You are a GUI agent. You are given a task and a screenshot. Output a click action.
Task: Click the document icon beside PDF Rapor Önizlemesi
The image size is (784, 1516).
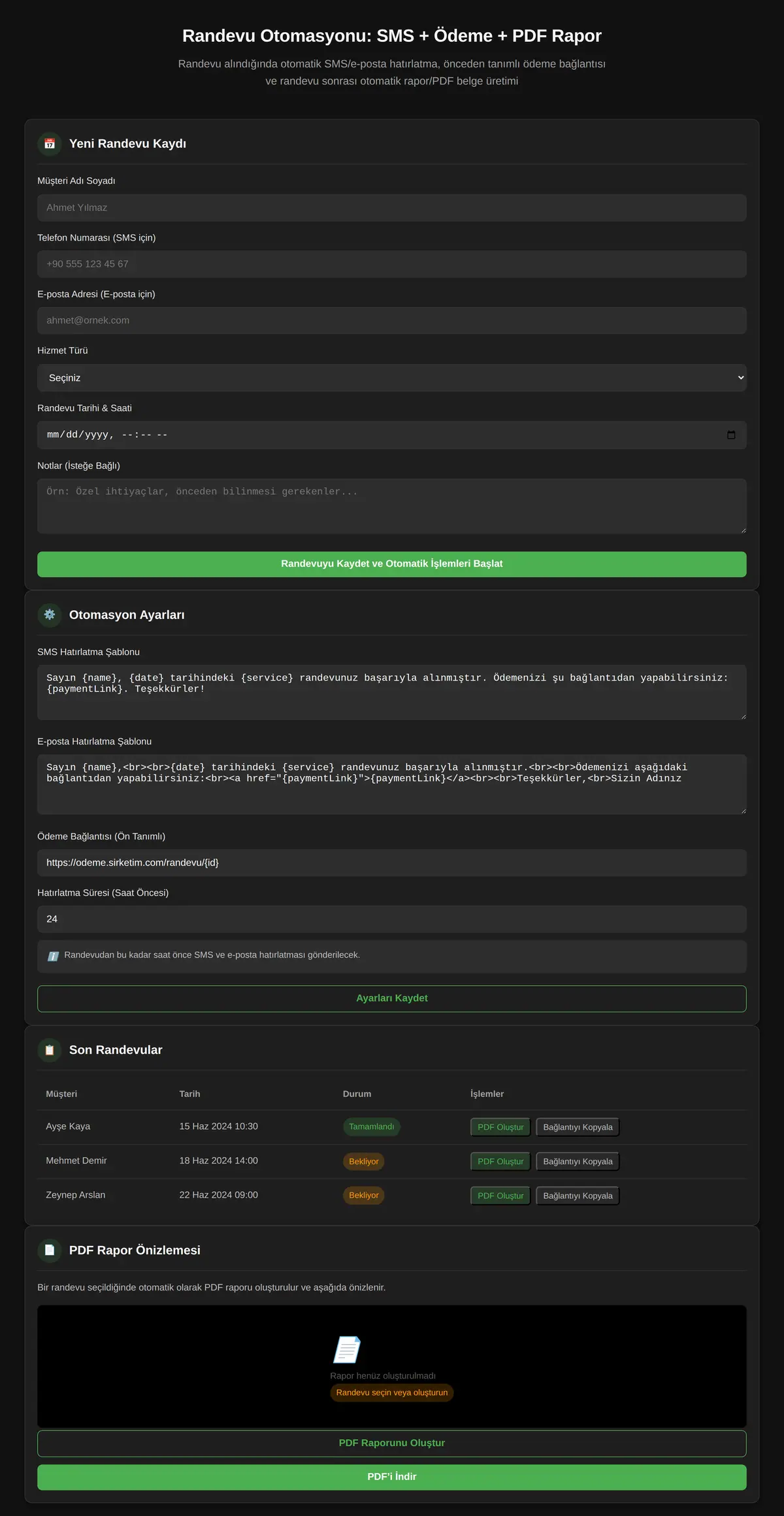click(50, 1250)
